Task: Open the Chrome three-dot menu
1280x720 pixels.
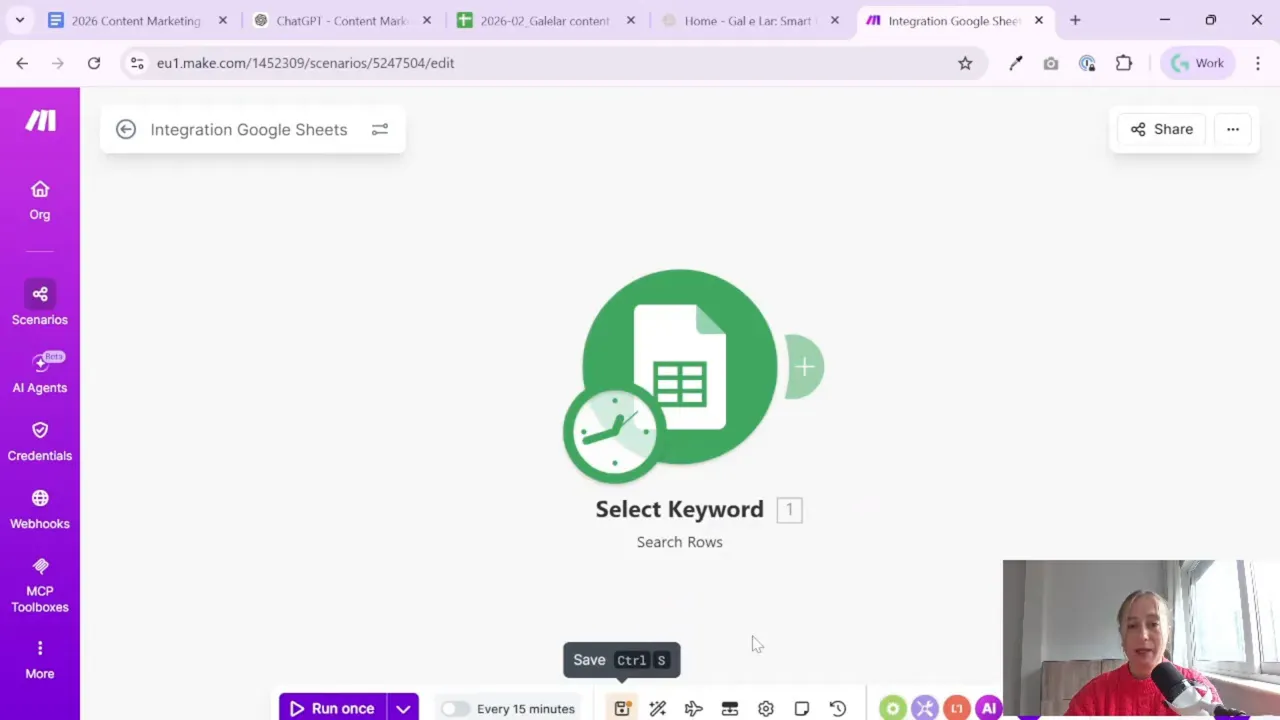Action: (1258, 63)
